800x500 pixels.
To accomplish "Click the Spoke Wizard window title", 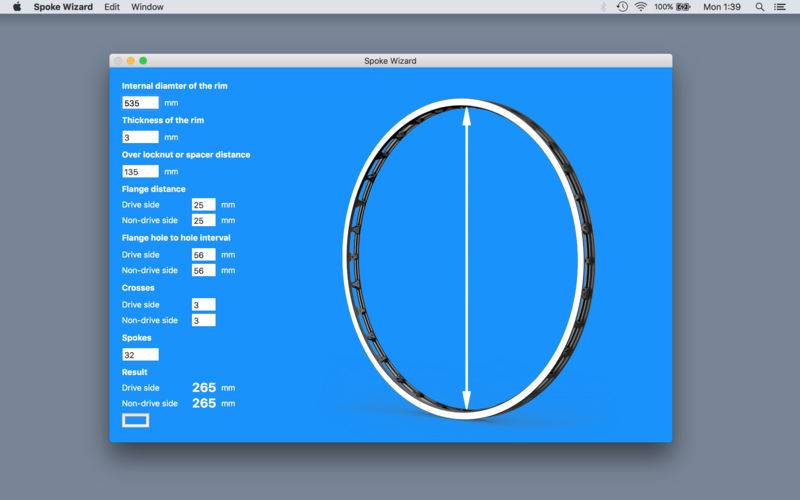I will (390, 61).
